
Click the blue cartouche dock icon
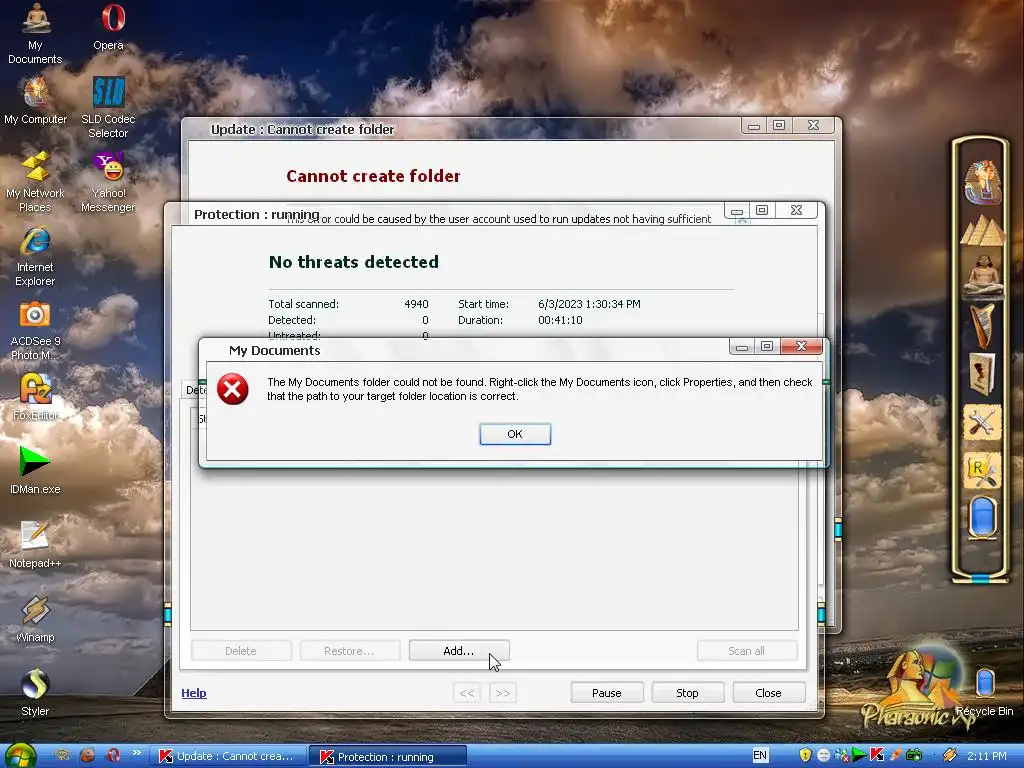(x=982, y=517)
